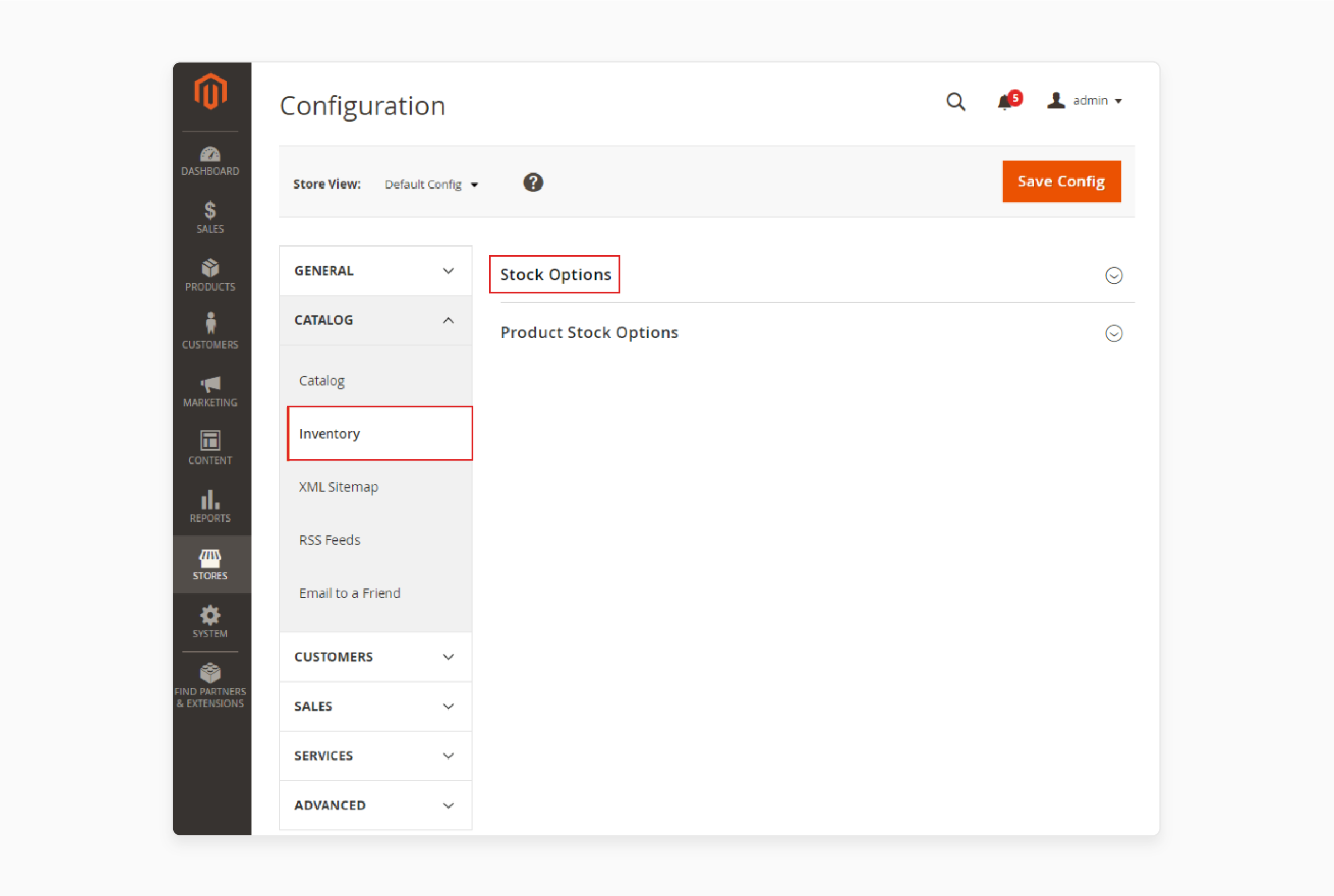Screen dimensions: 1334x896
Task: View notifications bell icon
Action: 1004,101
